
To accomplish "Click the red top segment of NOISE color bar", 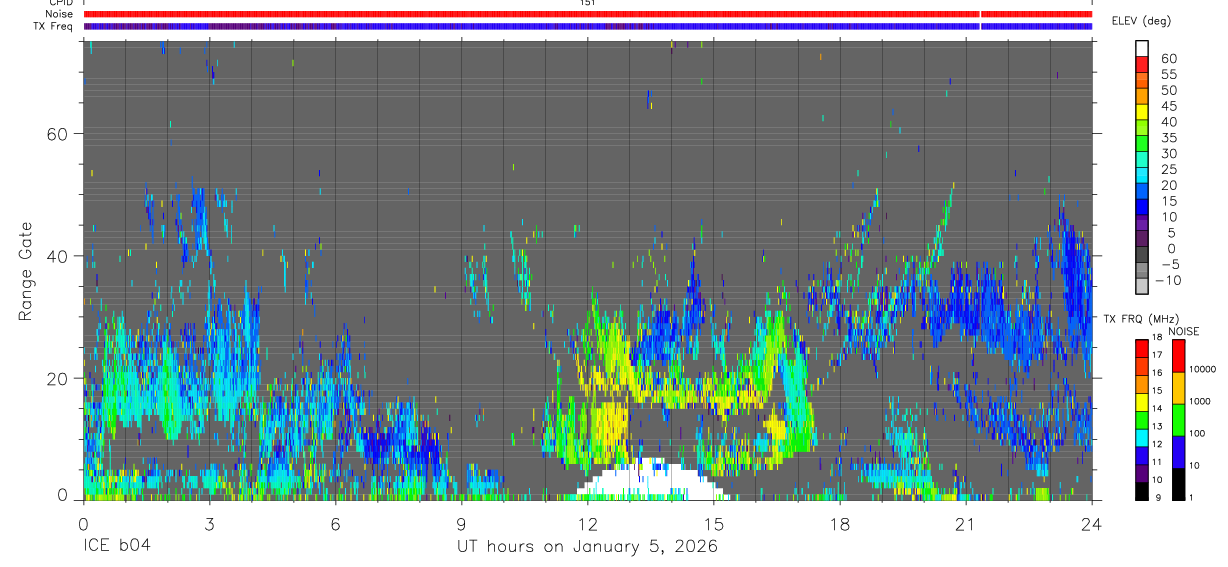I will [x=1180, y=356].
